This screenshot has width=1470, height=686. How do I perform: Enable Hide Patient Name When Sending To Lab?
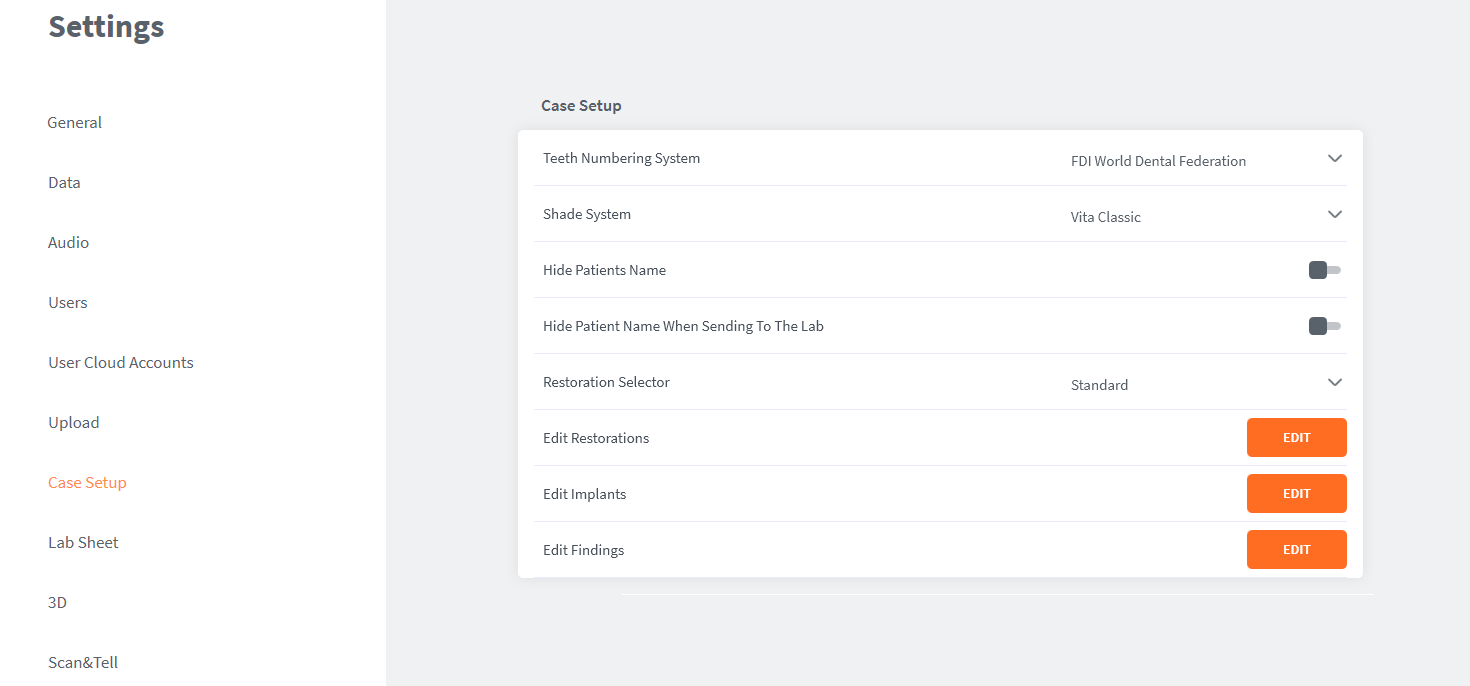pos(1324,326)
